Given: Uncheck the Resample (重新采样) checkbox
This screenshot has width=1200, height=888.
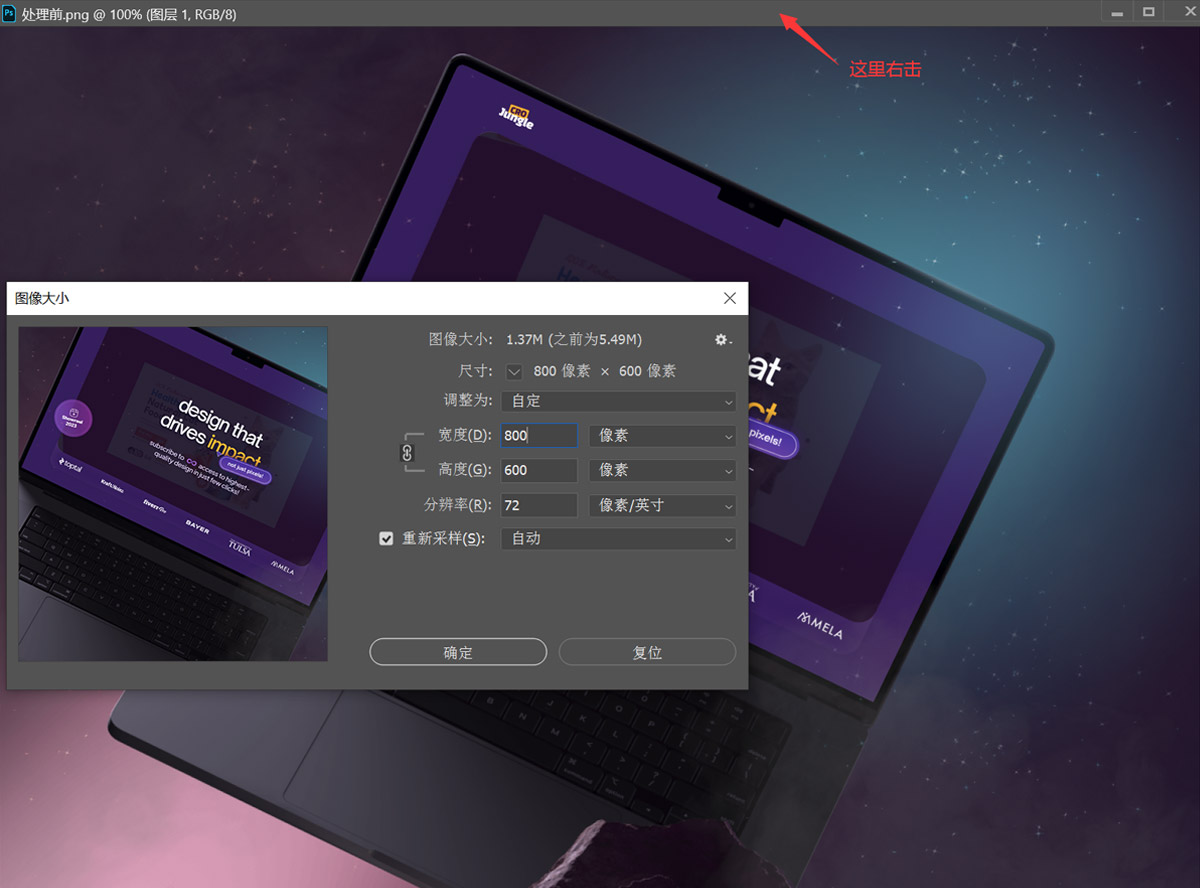Looking at the screenshot, I should 386,538.
